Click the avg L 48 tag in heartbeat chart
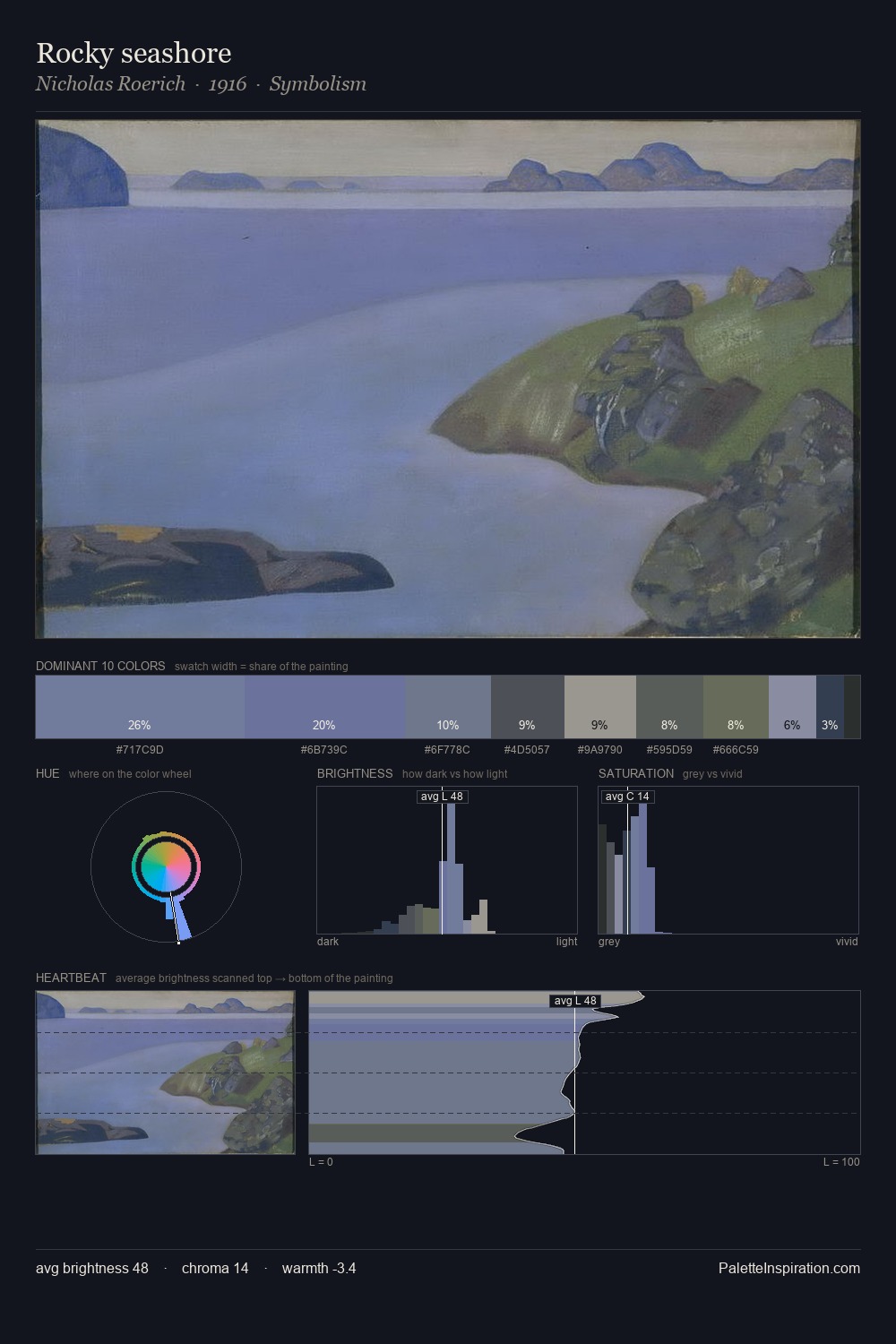Viewport: 896px width, 1344px height. [574, 1001]
